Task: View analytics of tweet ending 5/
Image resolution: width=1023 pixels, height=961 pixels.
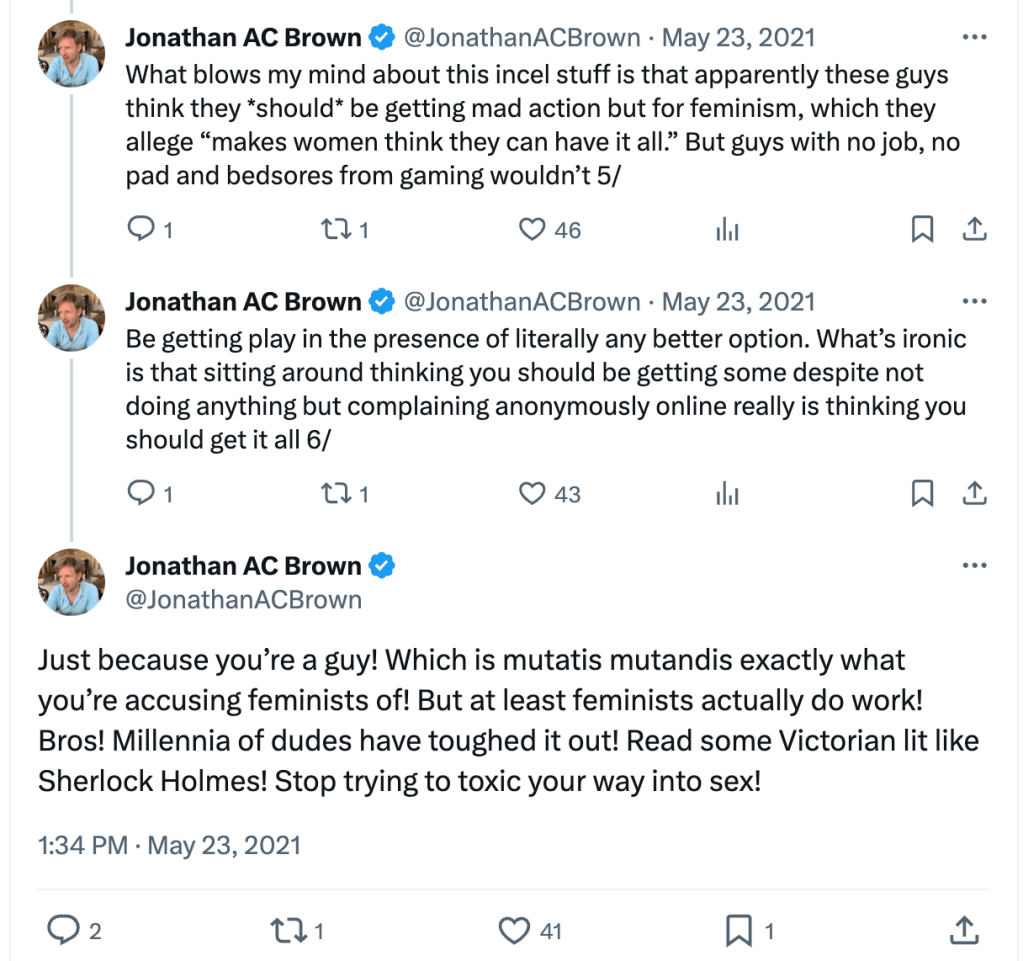Action: pos(727,231)
